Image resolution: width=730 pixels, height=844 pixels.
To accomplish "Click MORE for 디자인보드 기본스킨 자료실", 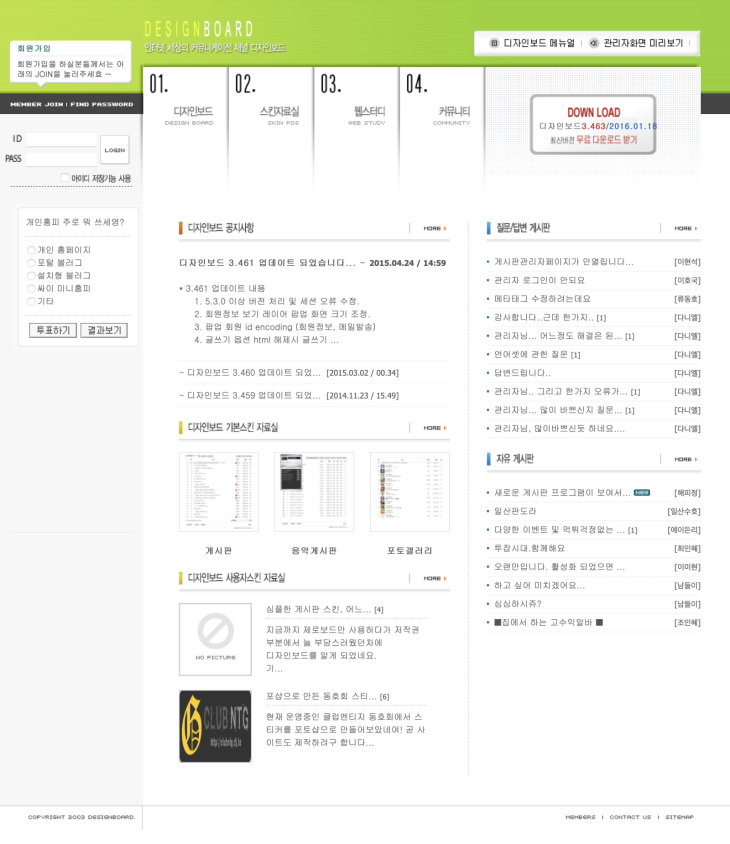I will tap(435, 428).
